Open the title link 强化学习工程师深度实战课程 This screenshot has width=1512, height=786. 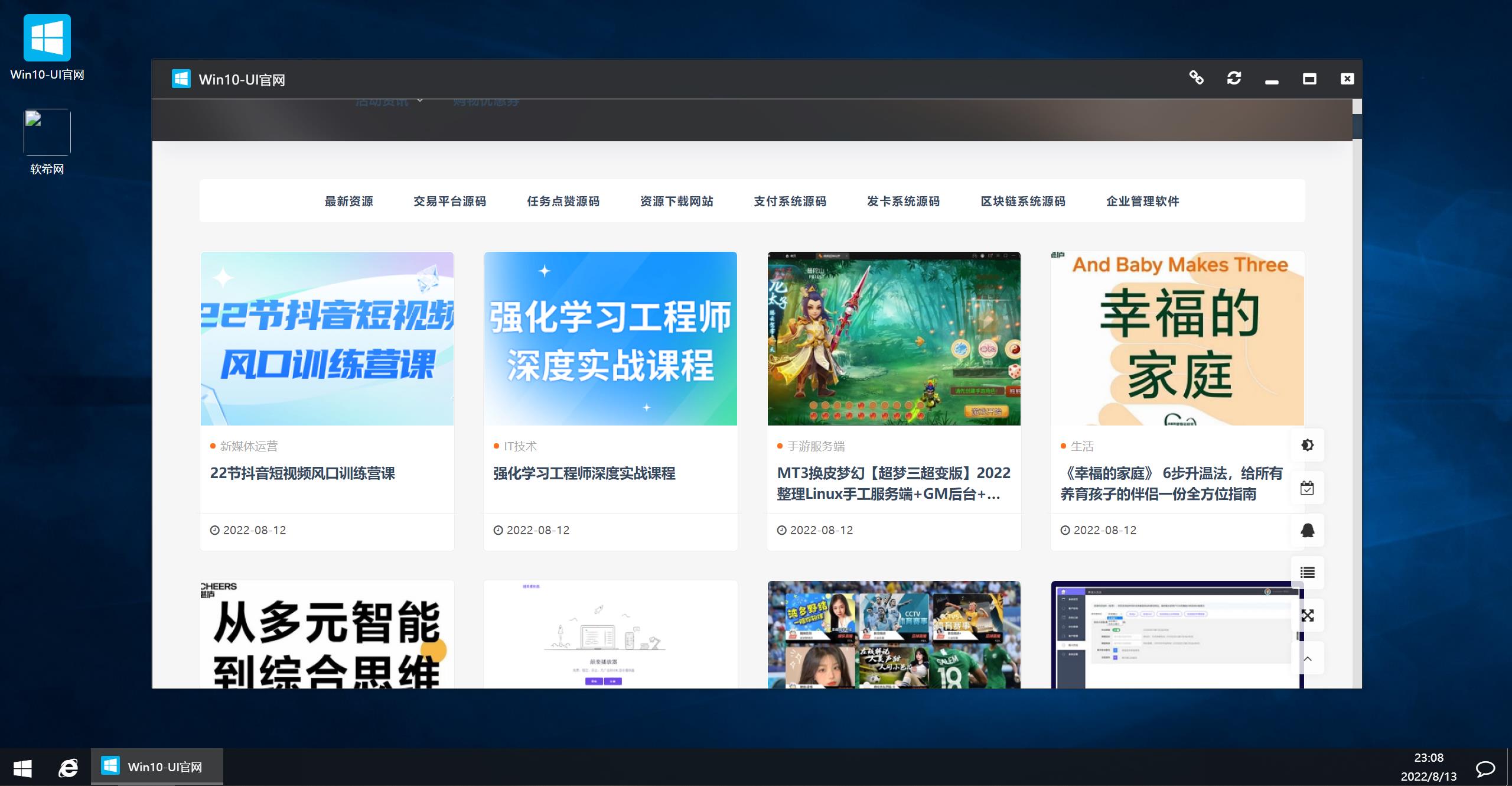coord(584,473)
